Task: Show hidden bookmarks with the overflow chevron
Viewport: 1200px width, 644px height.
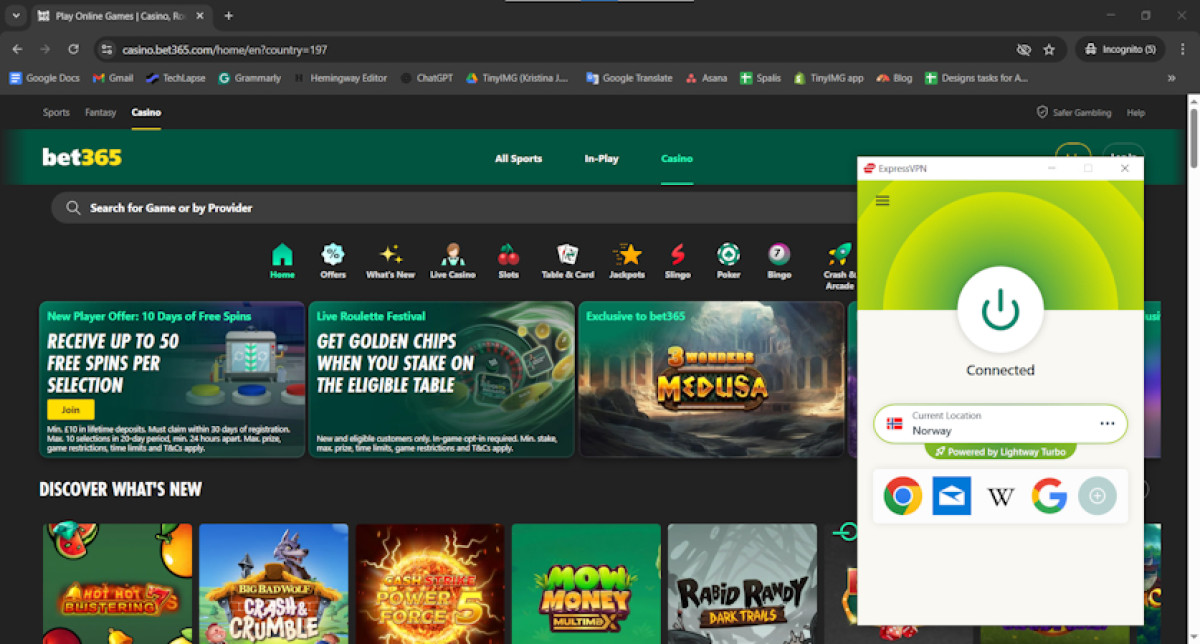Action: (x=1171, y=78)
